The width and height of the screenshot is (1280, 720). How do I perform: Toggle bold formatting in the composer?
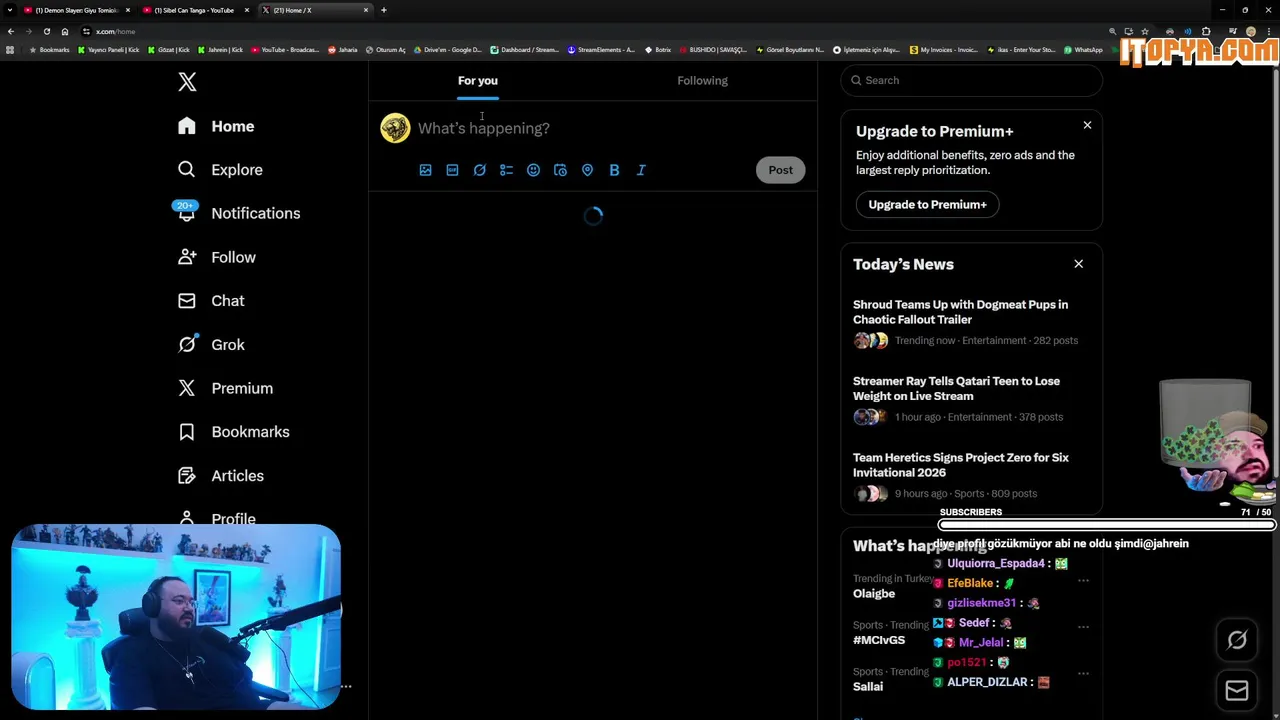tap(614, 170)
